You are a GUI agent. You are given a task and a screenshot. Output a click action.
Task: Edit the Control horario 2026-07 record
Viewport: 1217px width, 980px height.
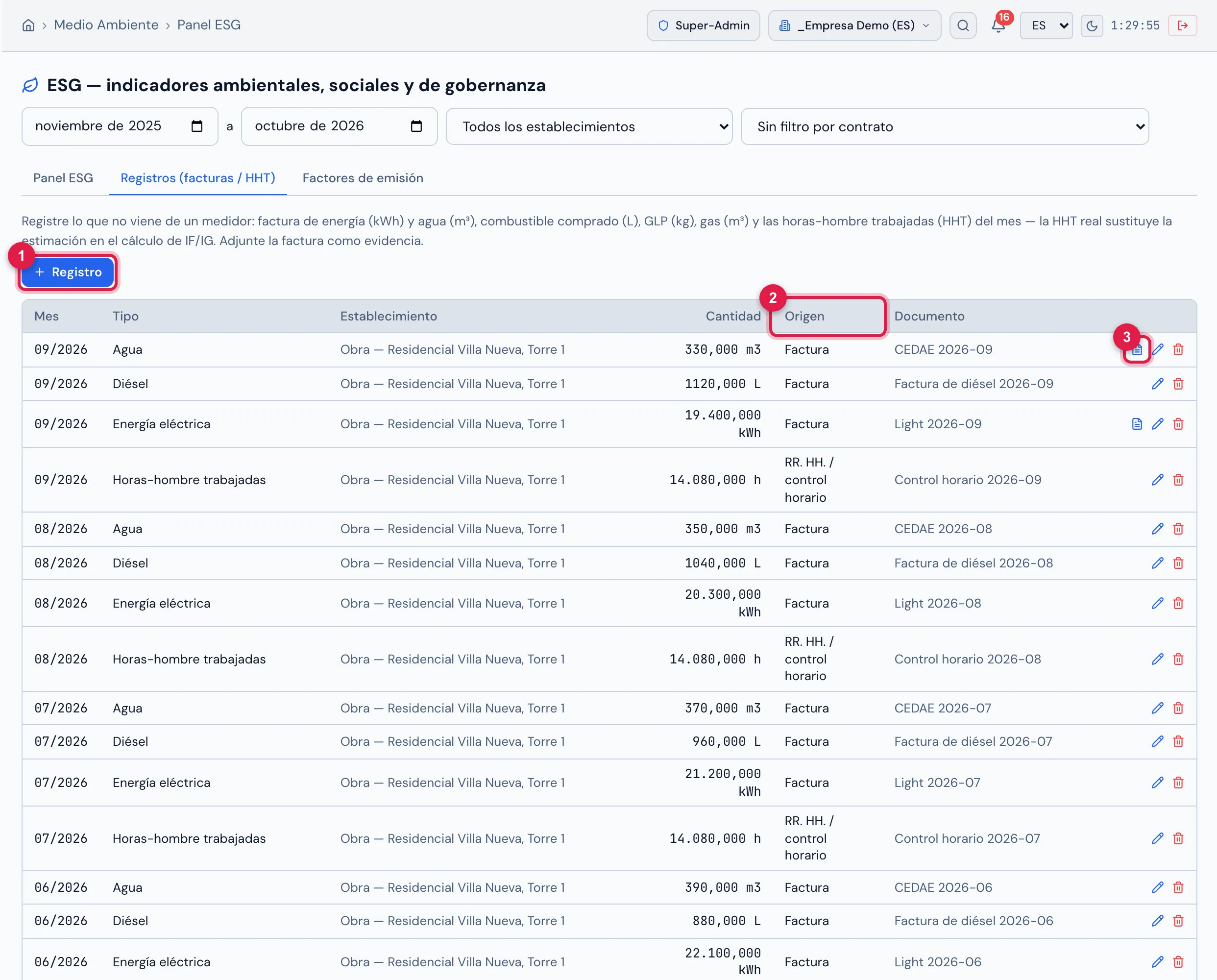pos(1158,839)
